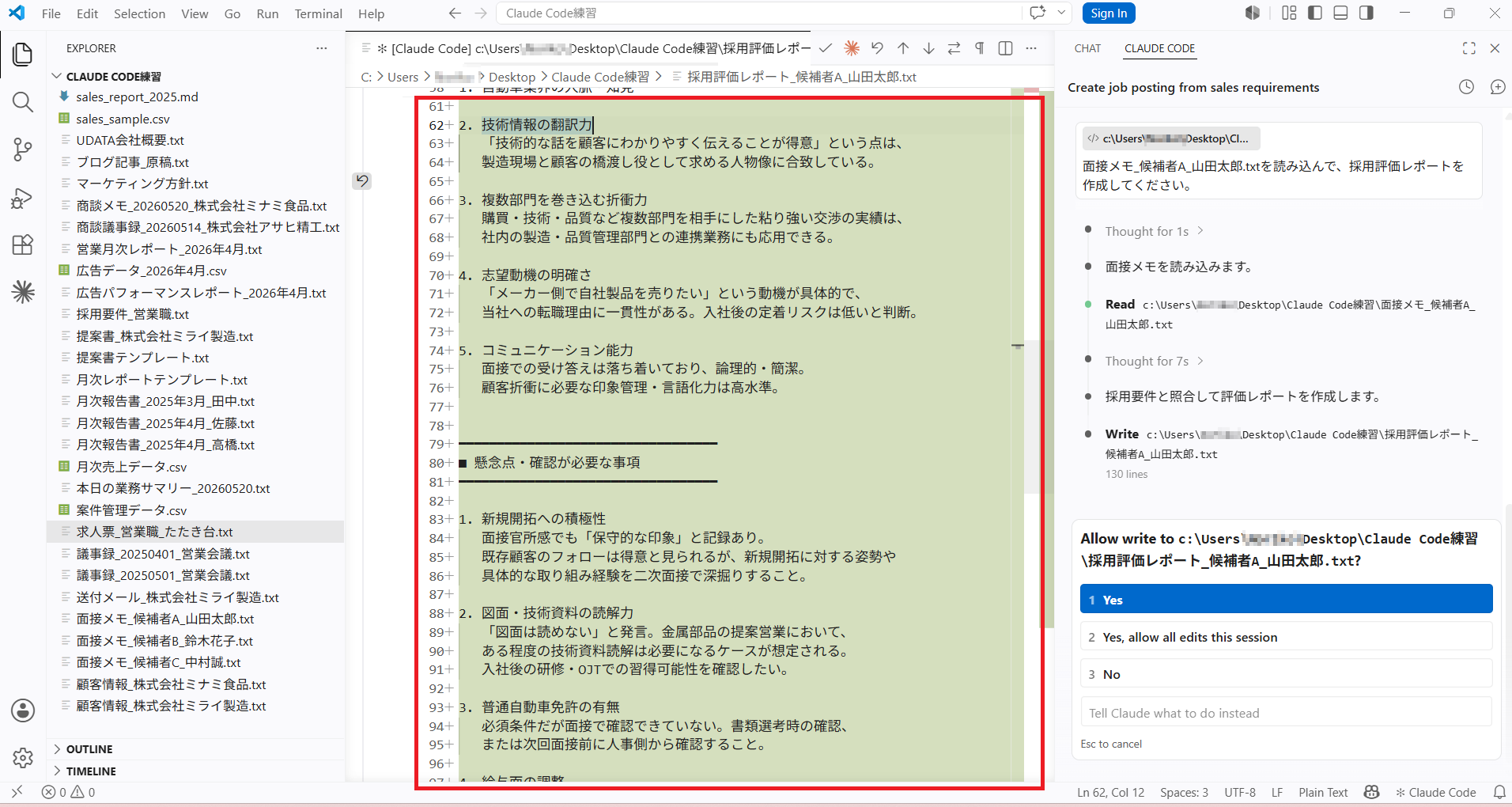Open the File menu
1512x807 pixels.
click(51, 13)
